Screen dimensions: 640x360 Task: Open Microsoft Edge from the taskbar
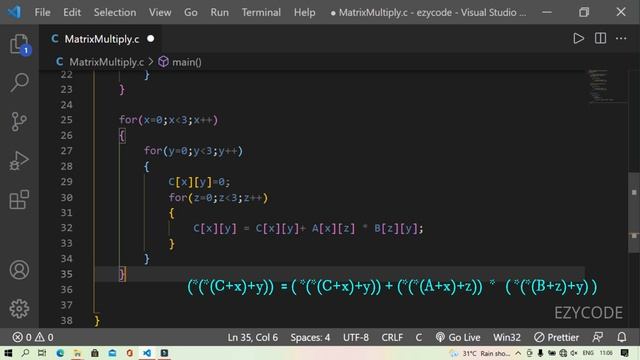click(x=60, y=353)
